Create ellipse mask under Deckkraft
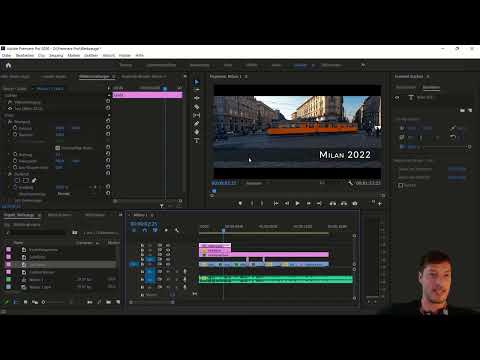480x360 pixels. click(17, 180)
